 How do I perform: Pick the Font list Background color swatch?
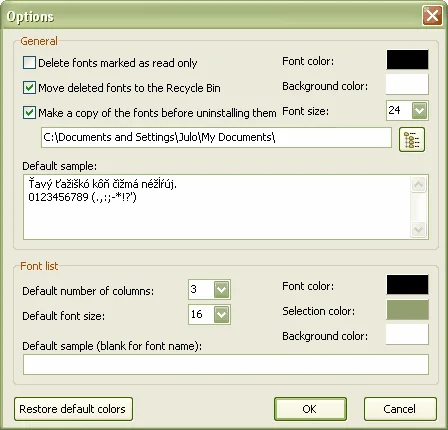pyautogui.click(x=407, y=334)
